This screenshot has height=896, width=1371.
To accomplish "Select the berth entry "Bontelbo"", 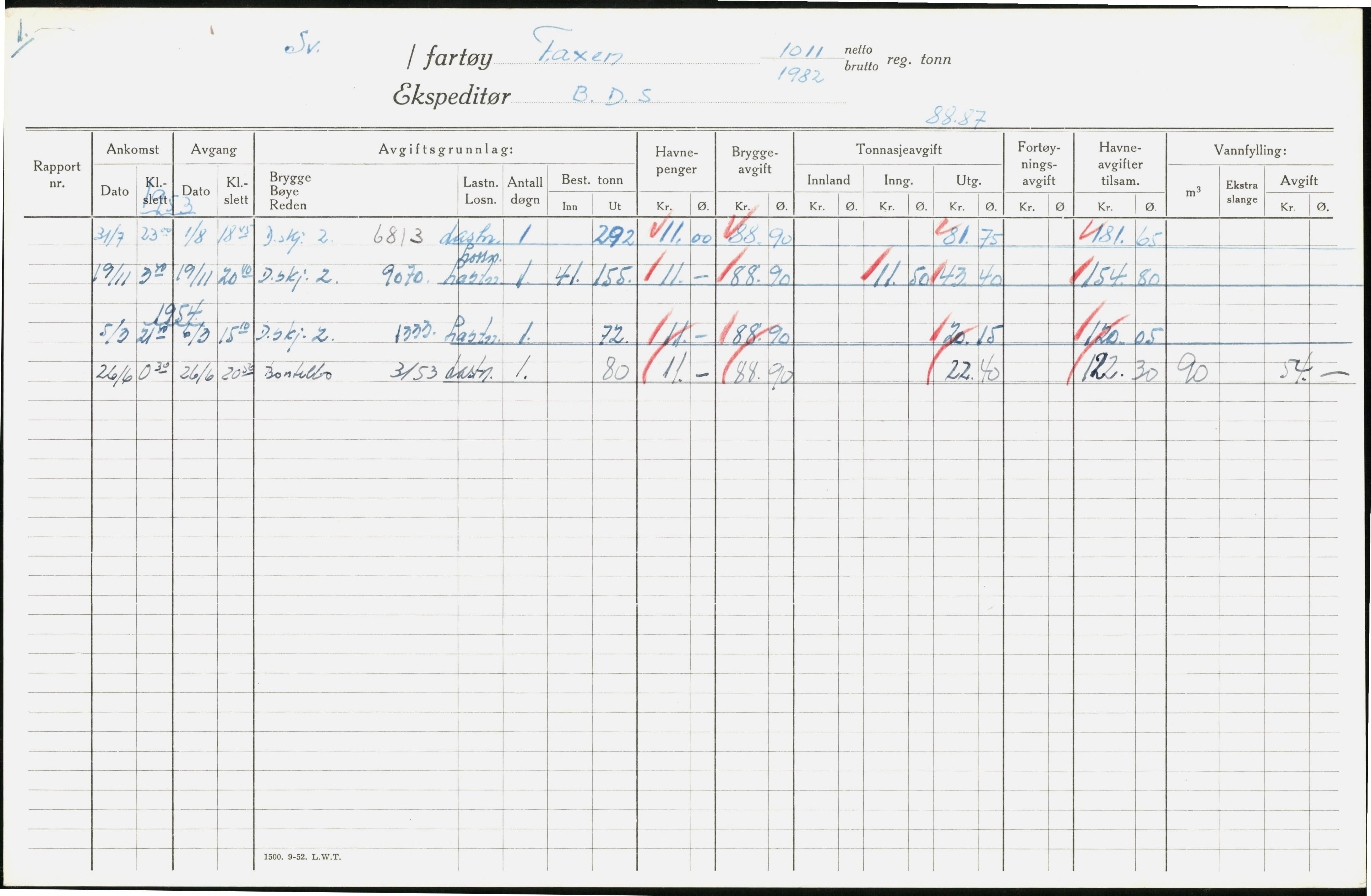I will (x=298, y=373).
